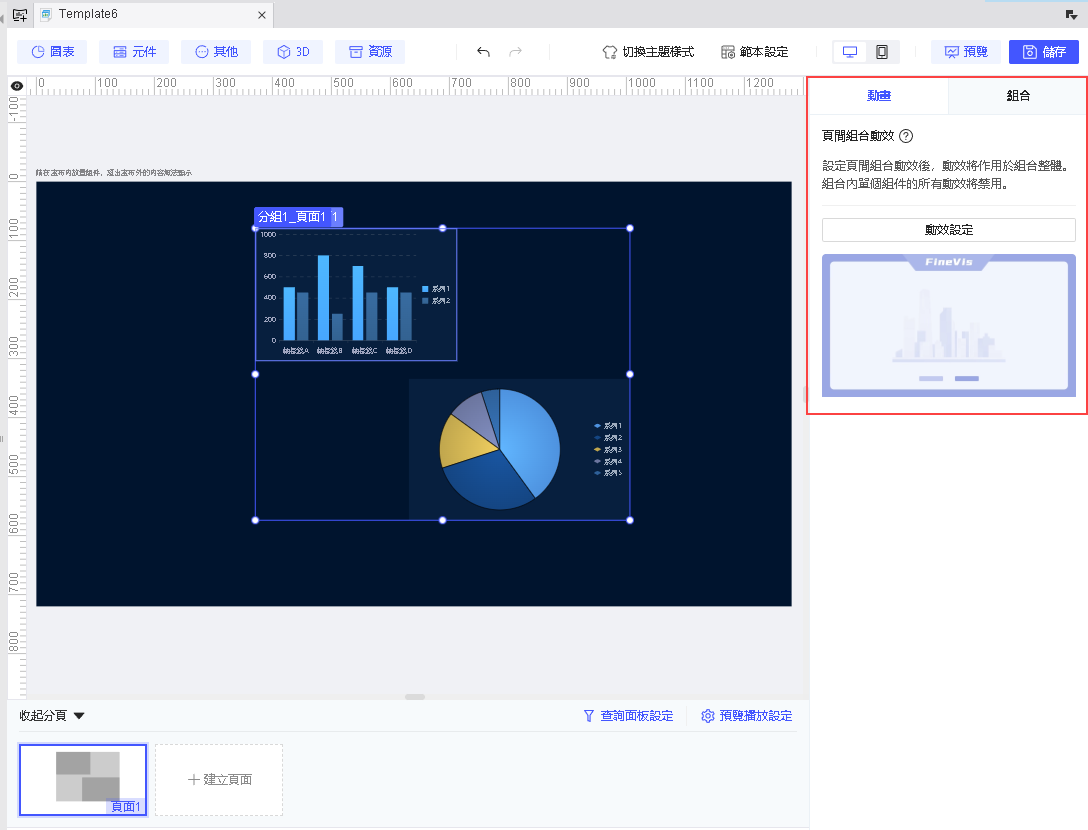The height and width of the screenshot is (830, 1088).
Task: Click the 儲存 save button
Action: point(1044,52)
